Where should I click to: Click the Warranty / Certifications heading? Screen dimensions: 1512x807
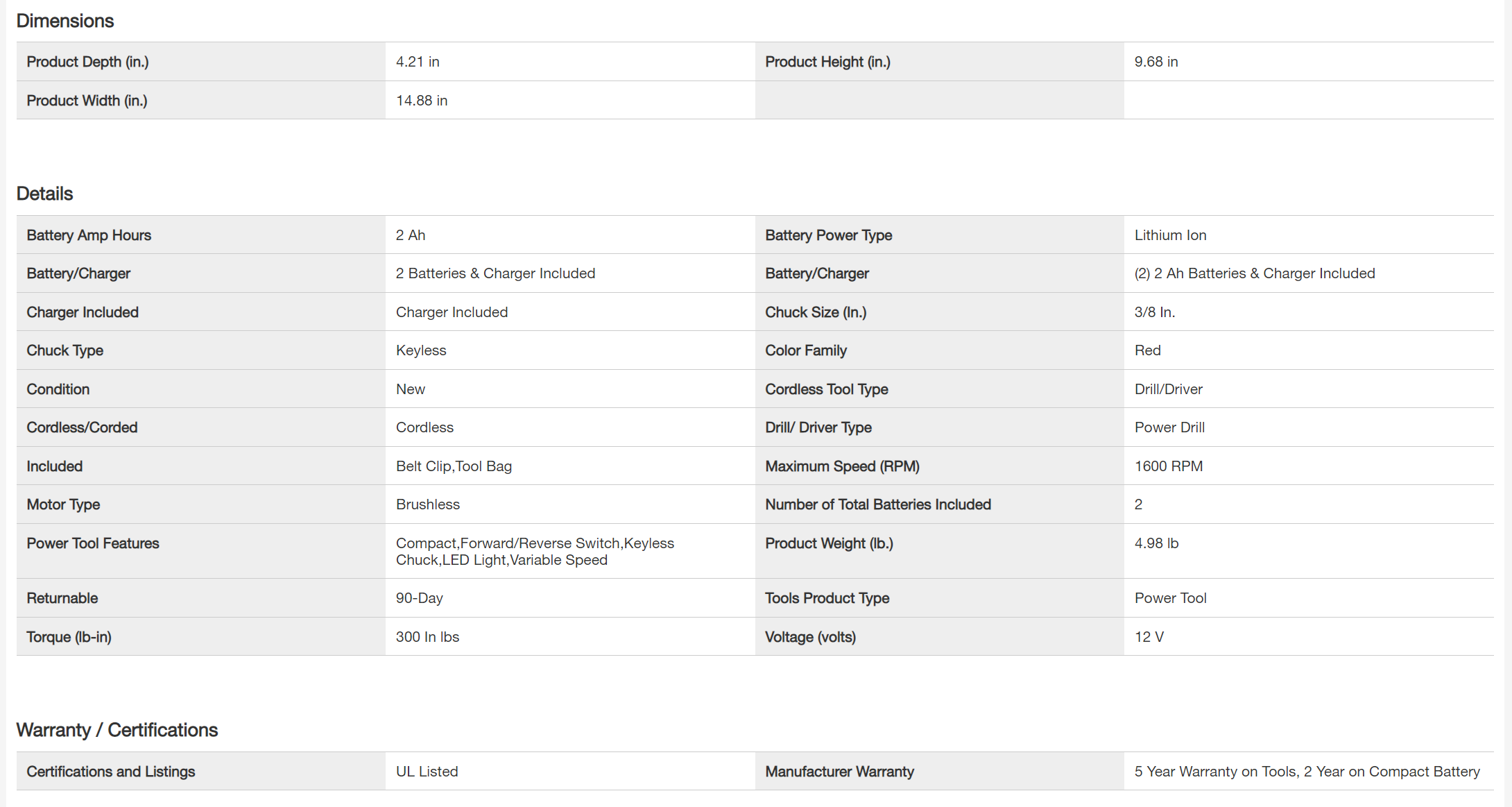coord(117,730)
